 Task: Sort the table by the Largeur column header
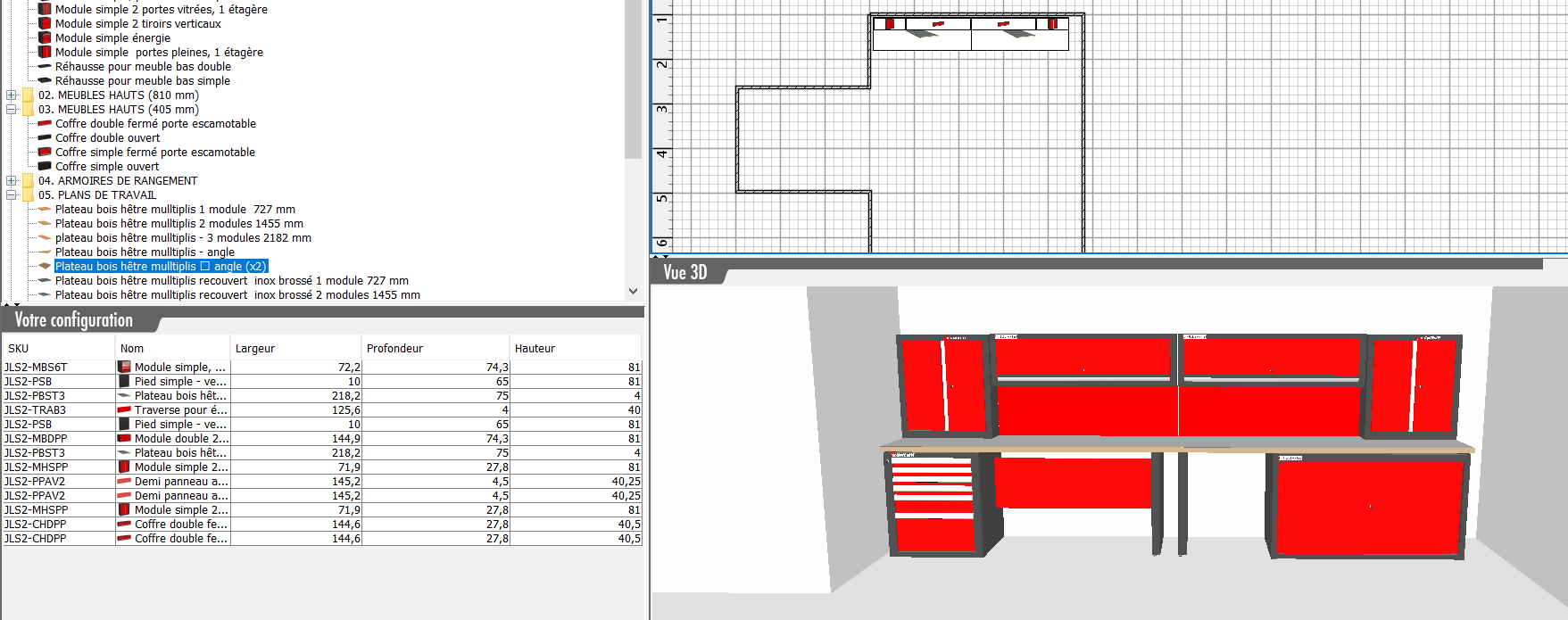click(x=295, y=348)
